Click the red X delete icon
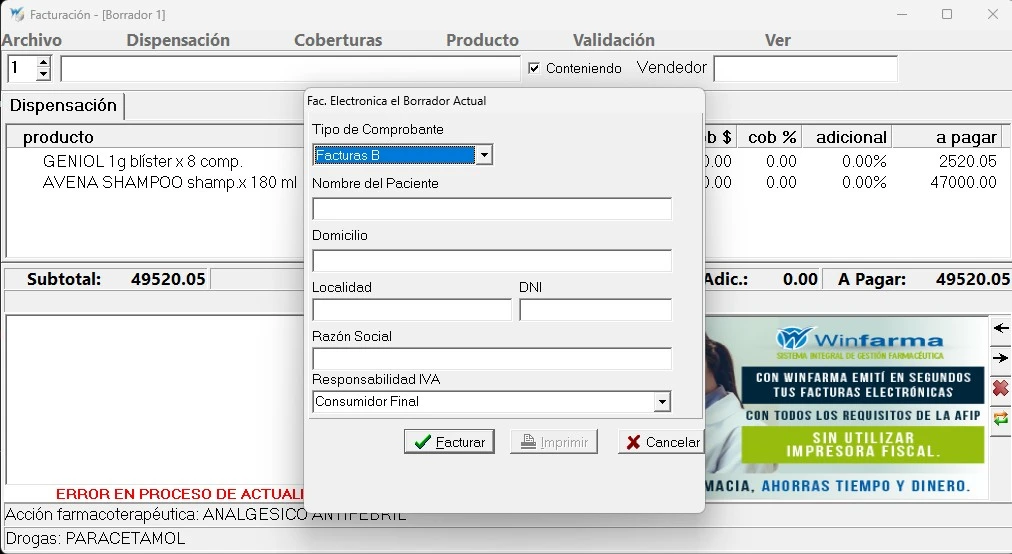 [x=1000, y=388]
